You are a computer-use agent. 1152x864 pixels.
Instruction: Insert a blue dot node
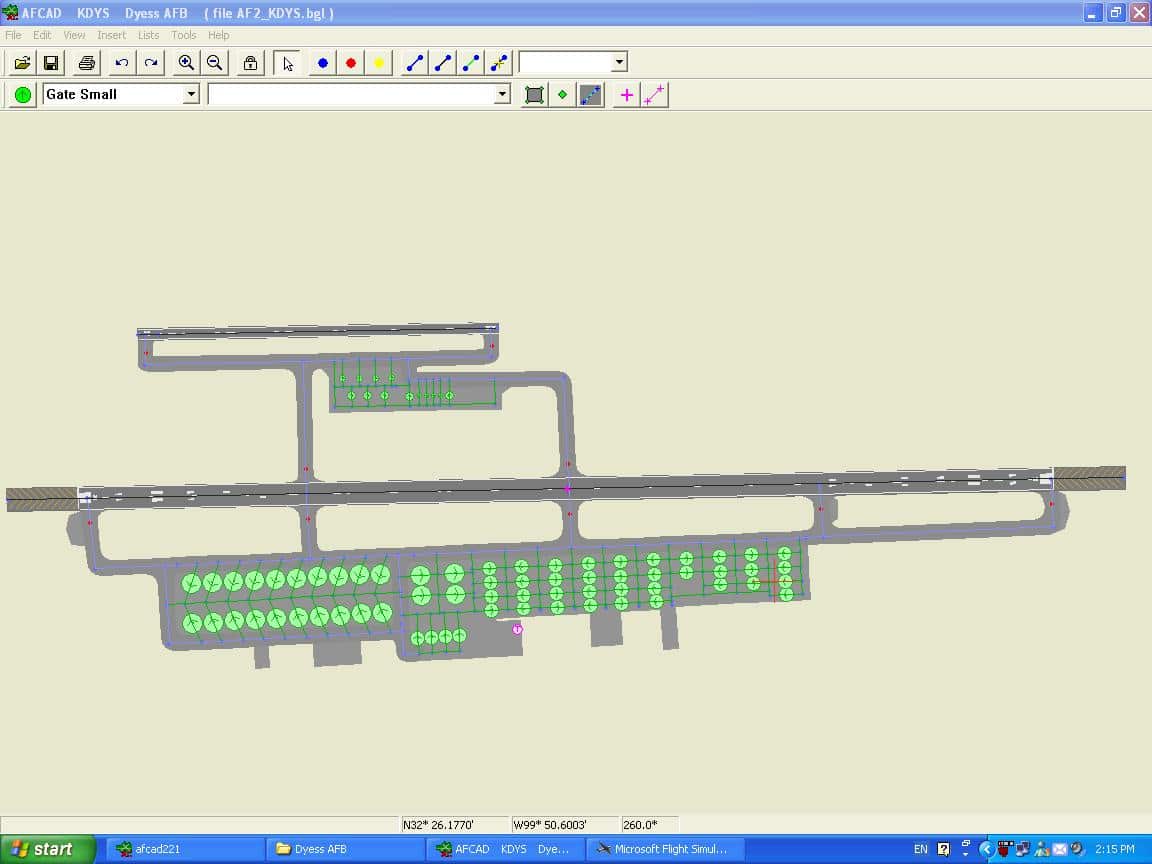click(x=322, y=63)
